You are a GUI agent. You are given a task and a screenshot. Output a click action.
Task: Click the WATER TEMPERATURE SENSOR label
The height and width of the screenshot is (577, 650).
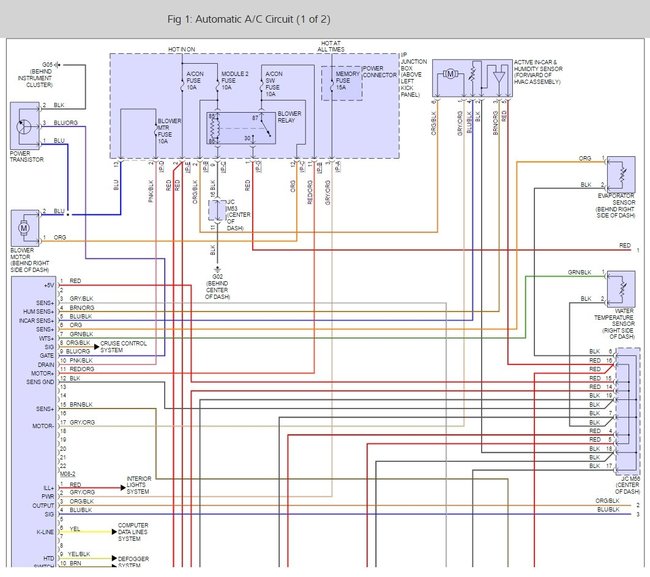point(614,324)
